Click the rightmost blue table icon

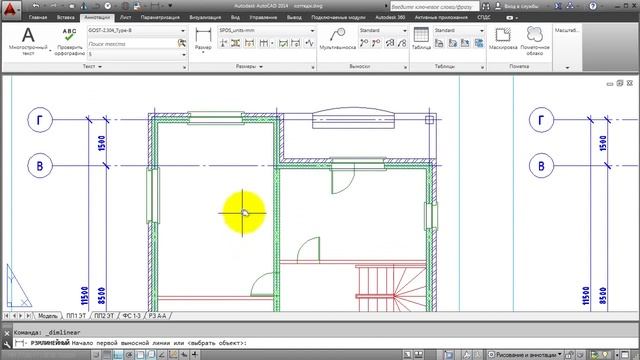point(479,43)
